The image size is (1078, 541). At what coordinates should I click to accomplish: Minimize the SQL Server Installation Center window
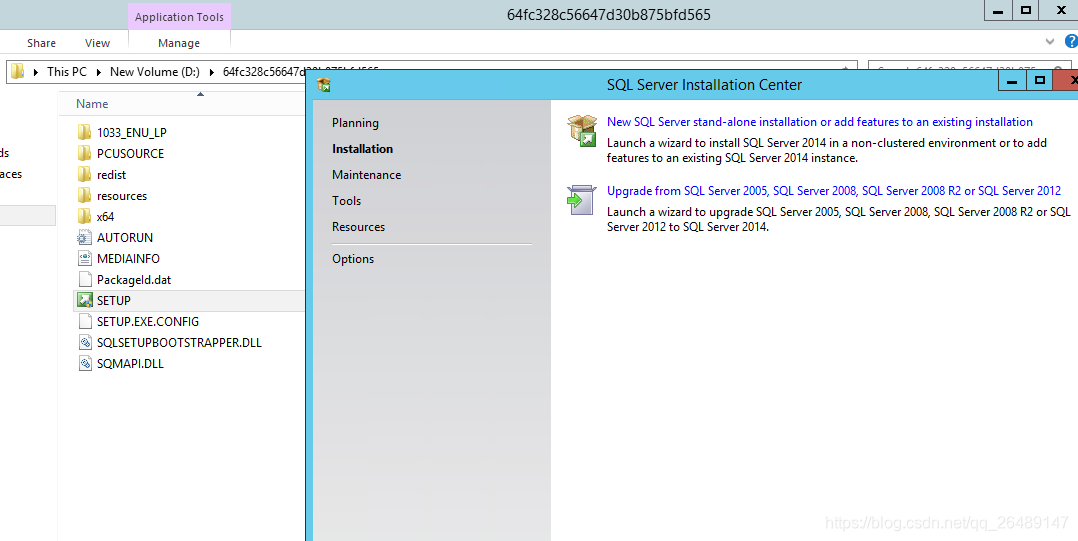[1012, 81]
